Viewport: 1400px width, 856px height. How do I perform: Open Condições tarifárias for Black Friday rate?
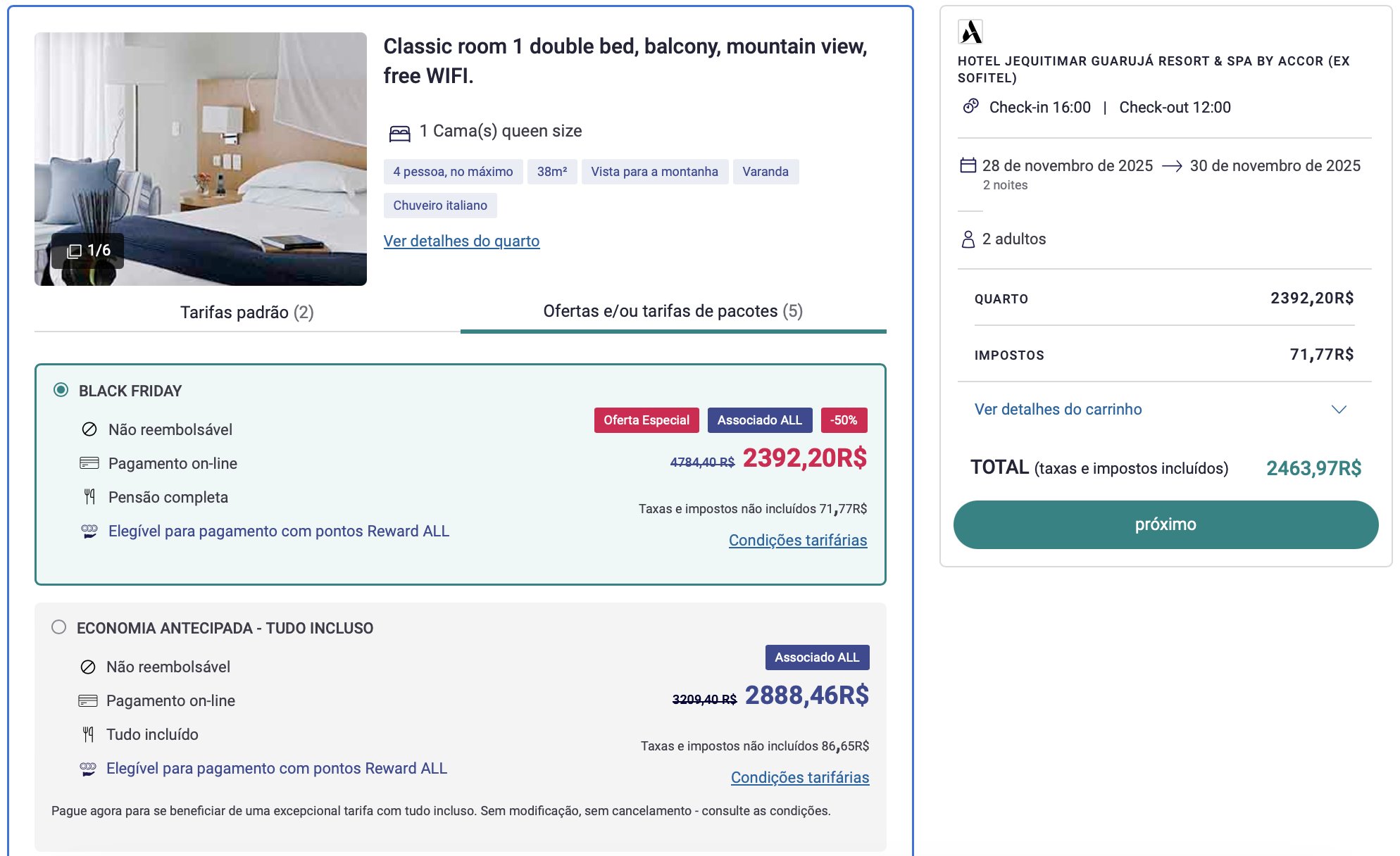point(798,541)
